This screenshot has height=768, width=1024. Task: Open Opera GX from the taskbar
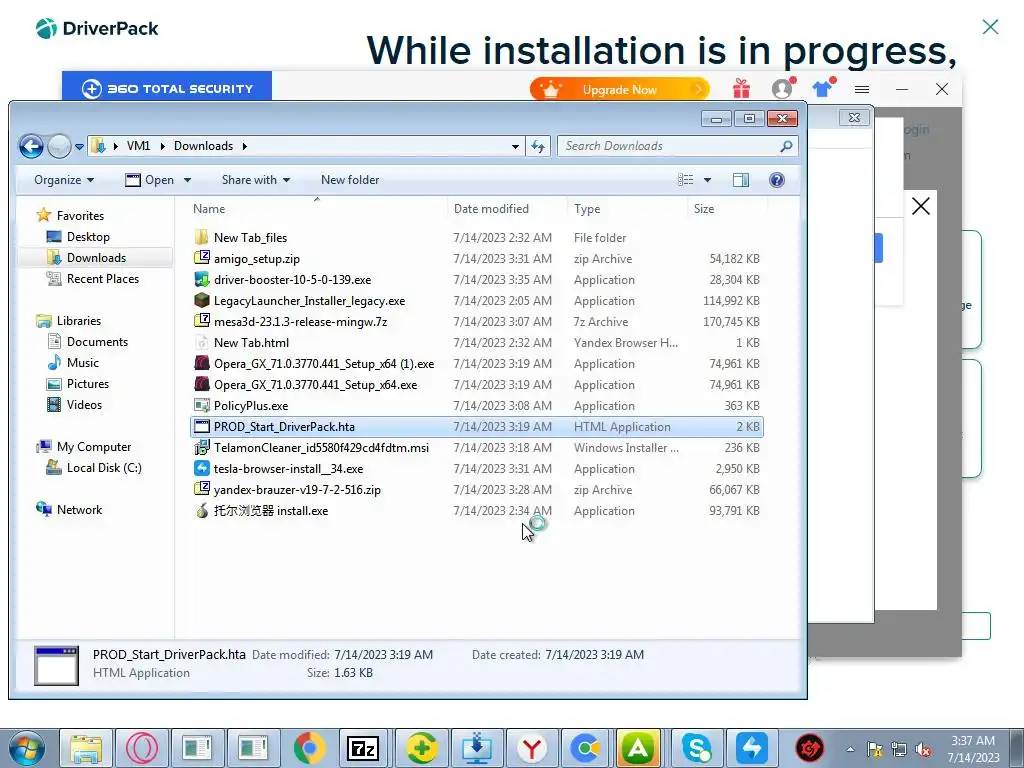point(142,748)
